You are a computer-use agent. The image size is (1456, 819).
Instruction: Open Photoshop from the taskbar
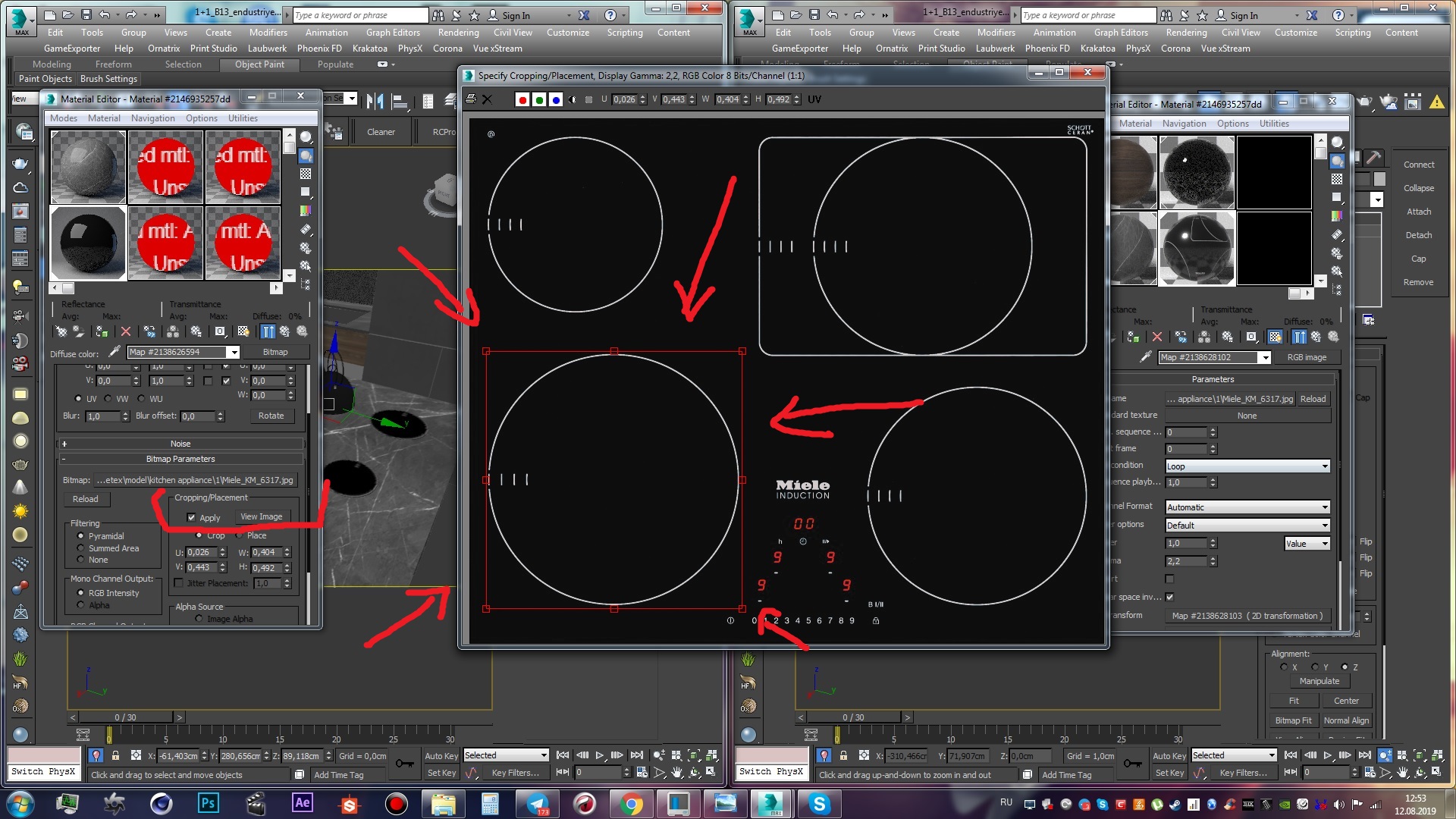207,803
